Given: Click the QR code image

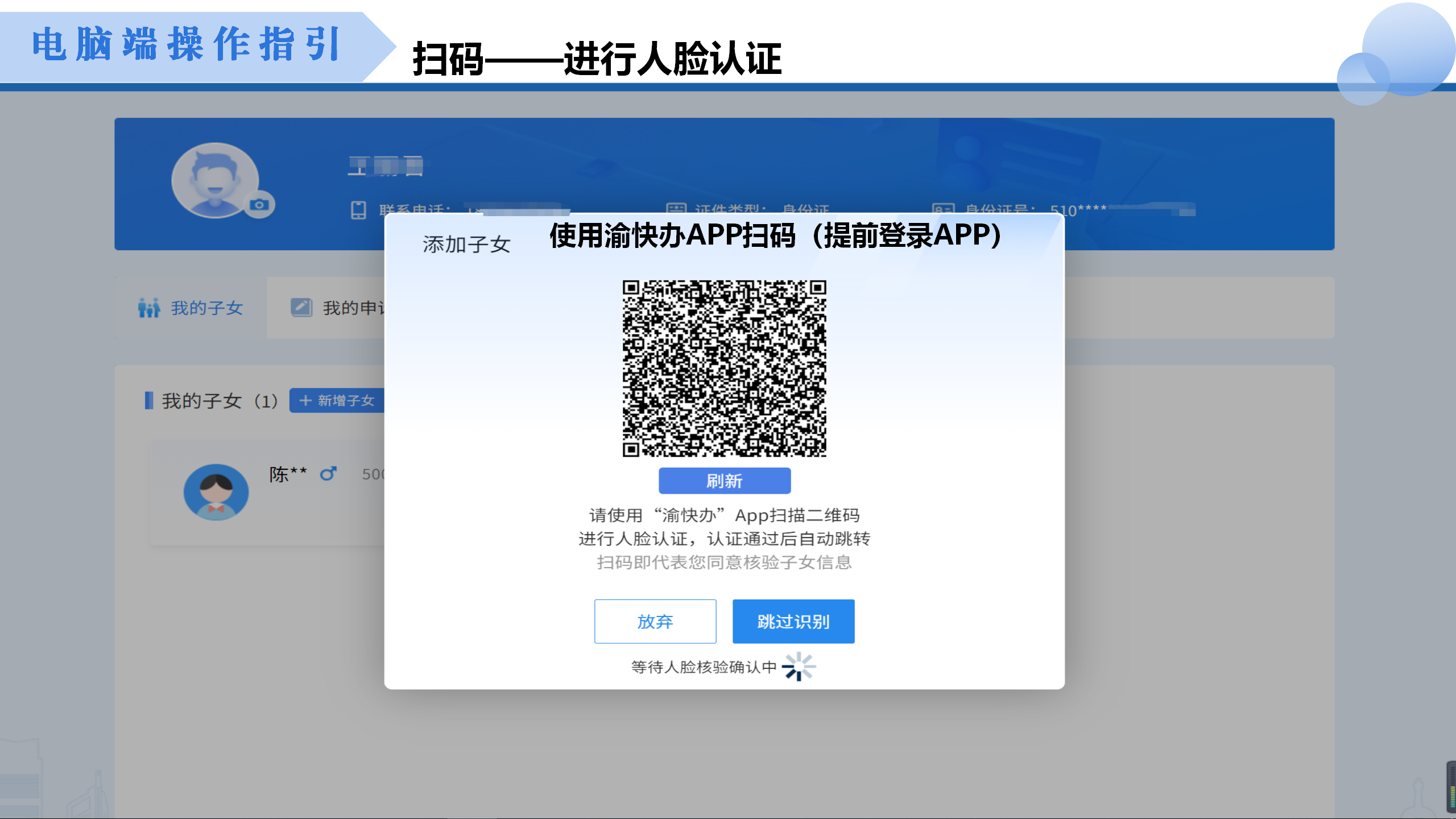Looking at the screenshot, I should [724, 369].
